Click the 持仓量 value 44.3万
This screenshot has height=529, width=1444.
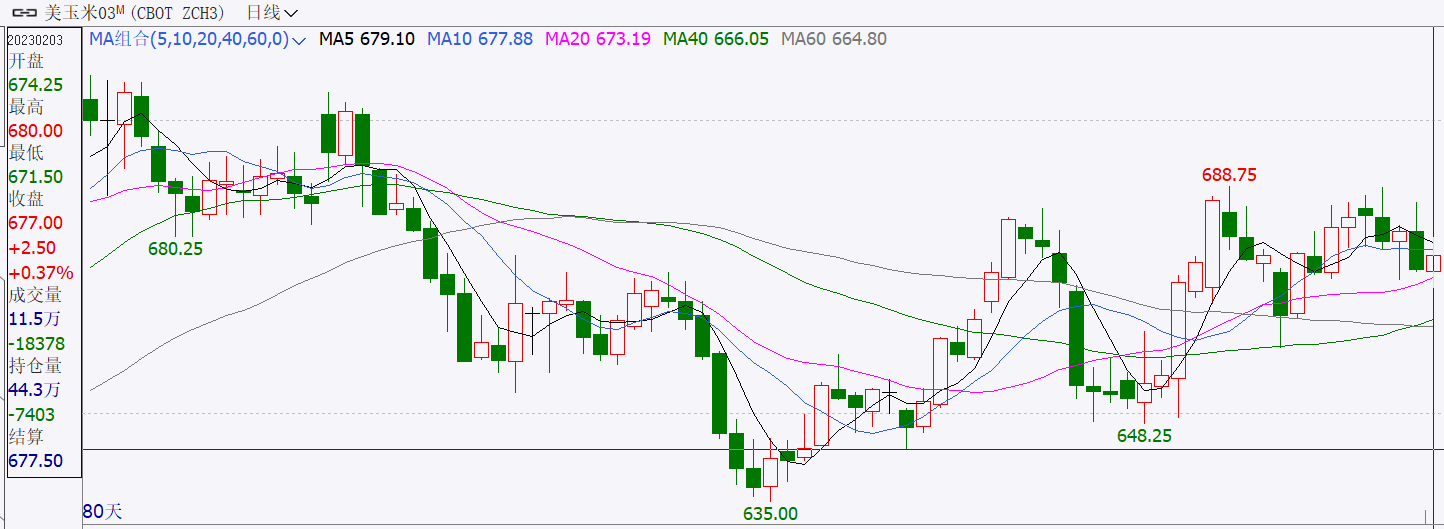click(x=34, y=389)
